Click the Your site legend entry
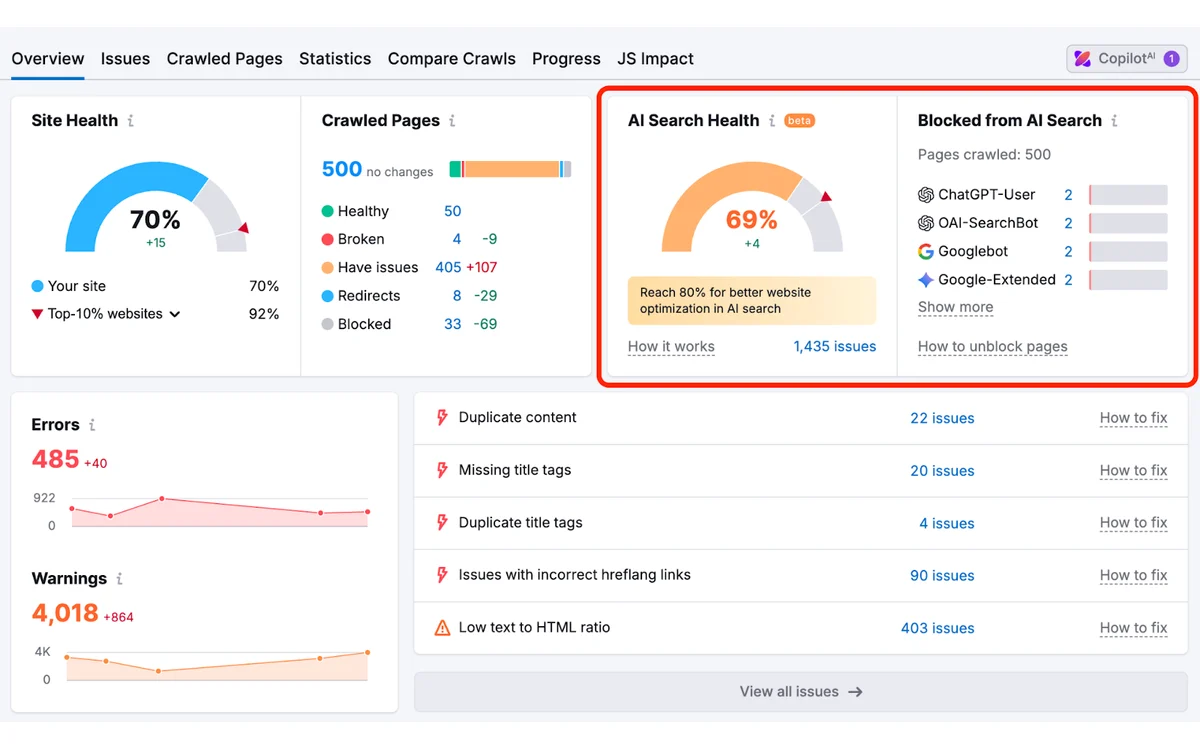Viewport: 1200px width, 750px height. pos(69,286)
